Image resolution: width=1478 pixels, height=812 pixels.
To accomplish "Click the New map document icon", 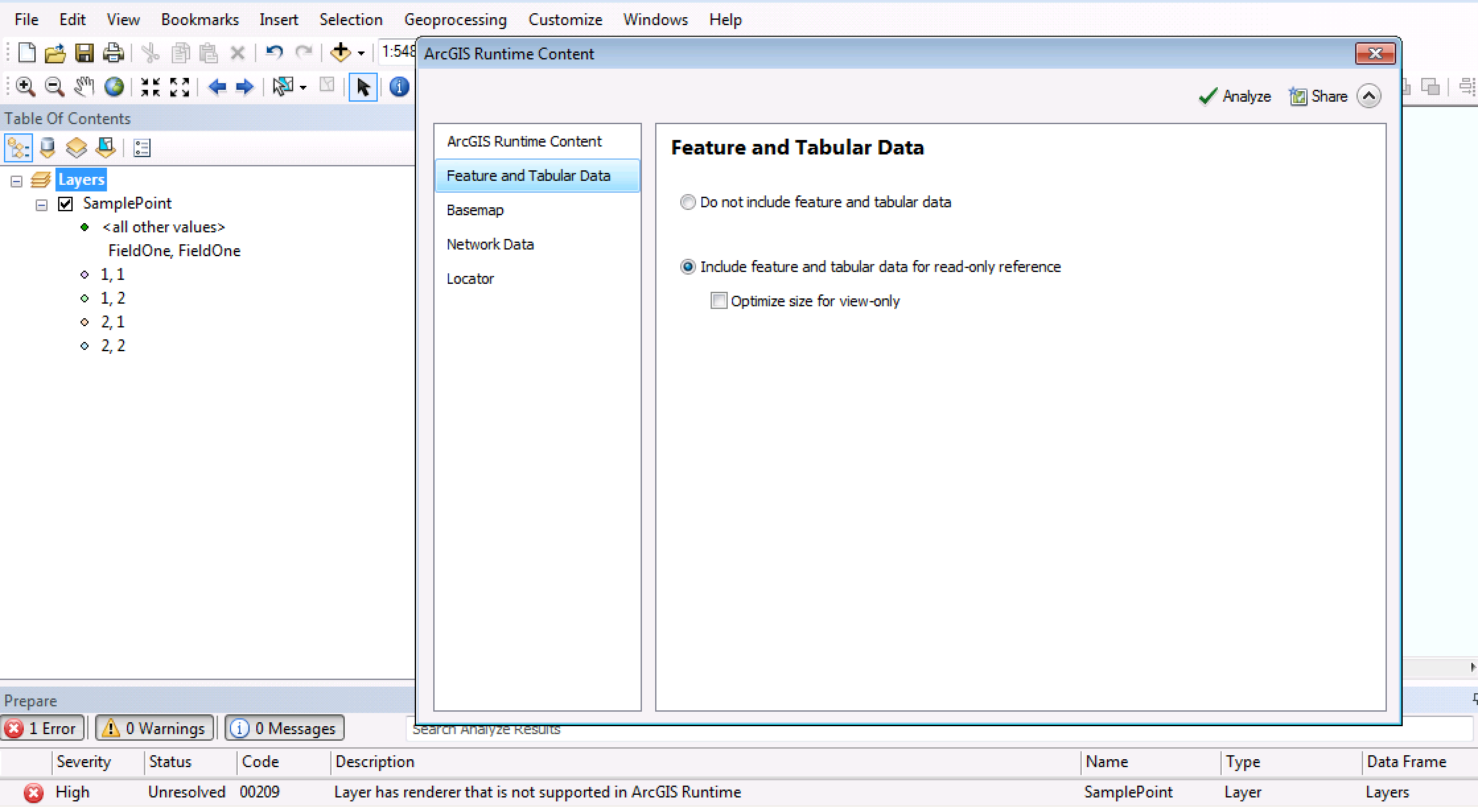I will click(26, 52).
